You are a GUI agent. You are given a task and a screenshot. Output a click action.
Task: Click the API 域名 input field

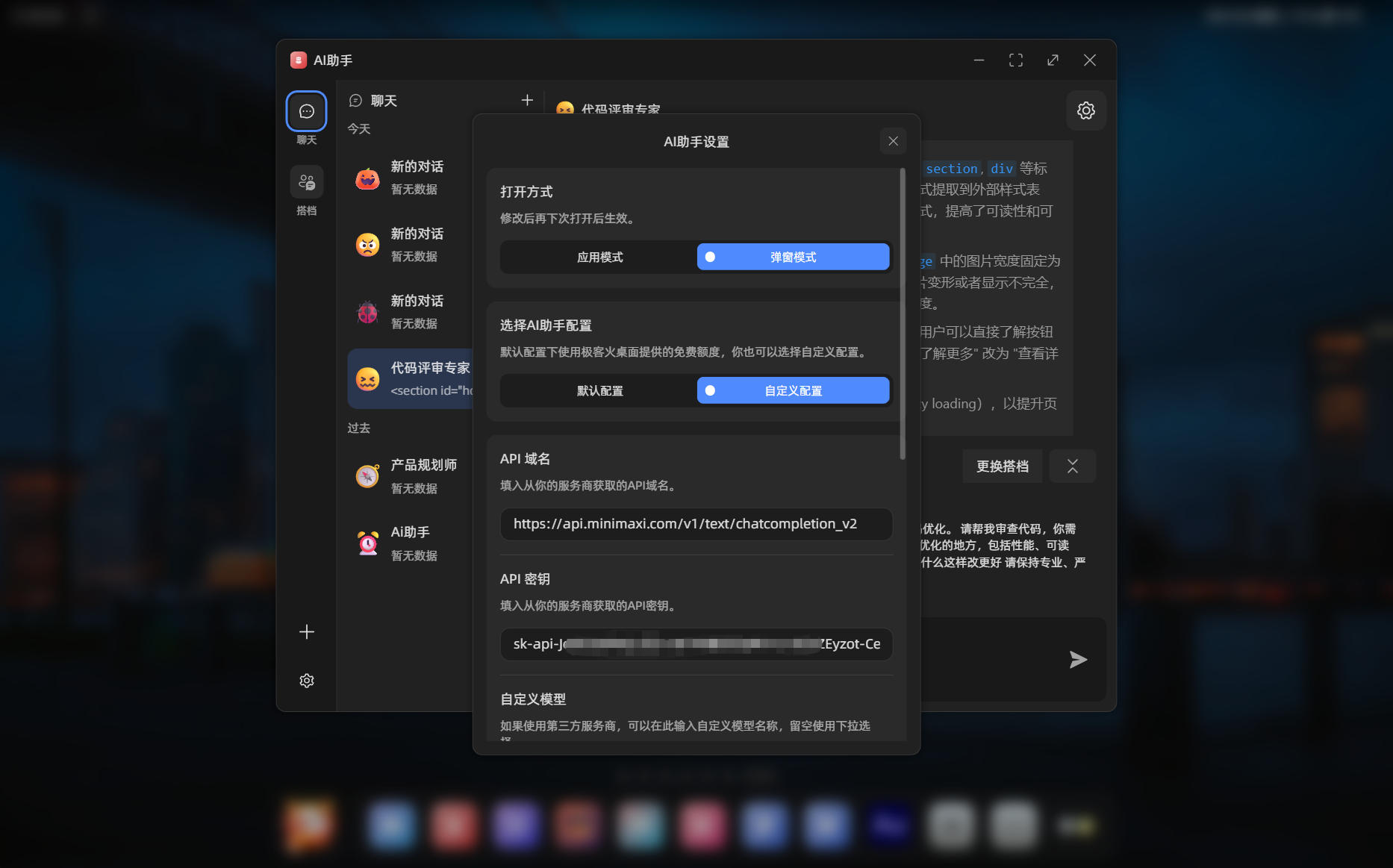click(696, 524)
